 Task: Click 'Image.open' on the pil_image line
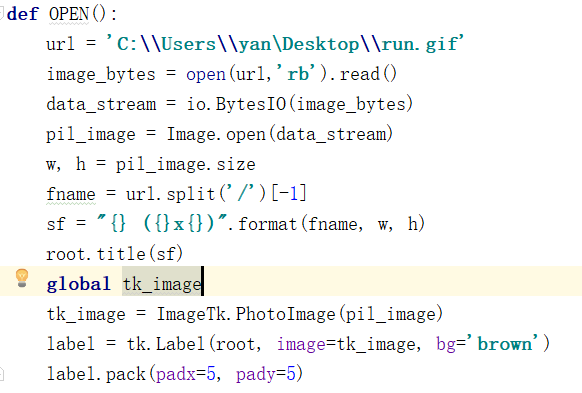point(216,134)
